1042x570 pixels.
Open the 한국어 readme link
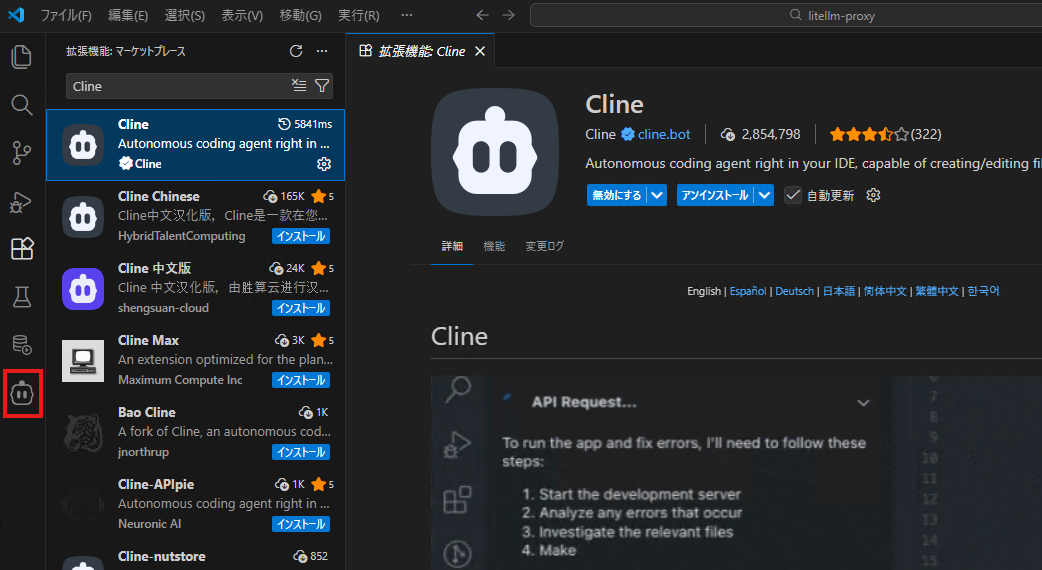coord(983,291)
